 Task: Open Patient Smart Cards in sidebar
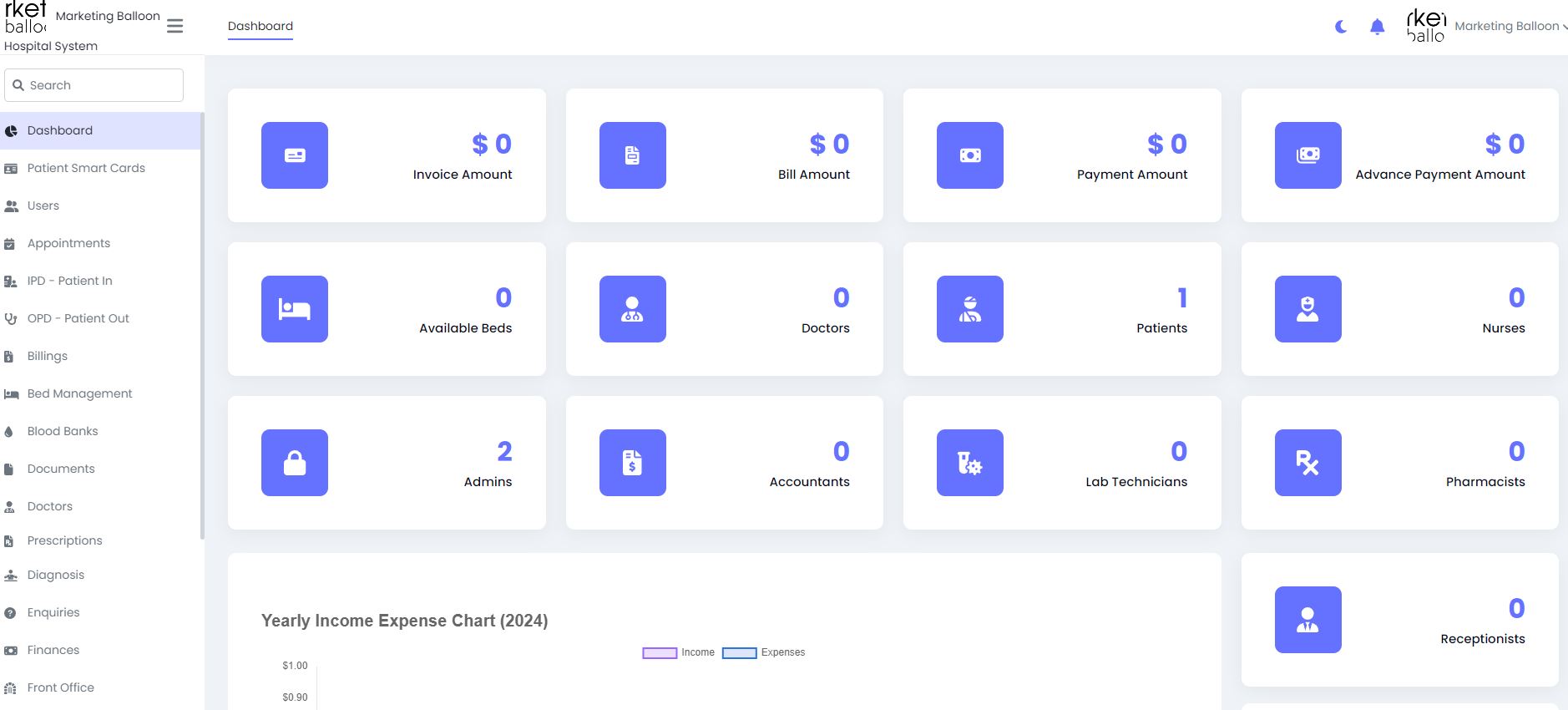(x=86, y=168)
